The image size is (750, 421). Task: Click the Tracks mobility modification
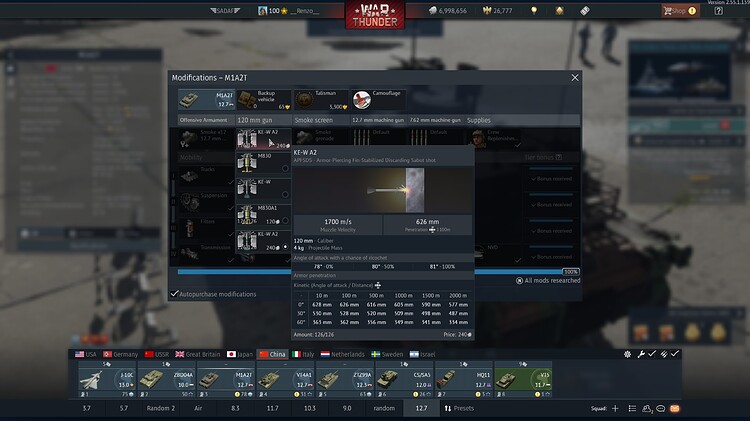(x=206, y=175)
